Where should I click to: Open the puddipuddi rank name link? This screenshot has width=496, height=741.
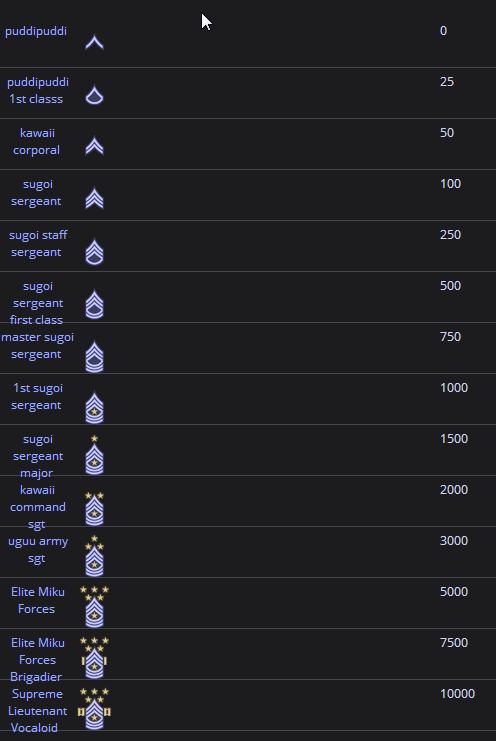tap(36, 31)
